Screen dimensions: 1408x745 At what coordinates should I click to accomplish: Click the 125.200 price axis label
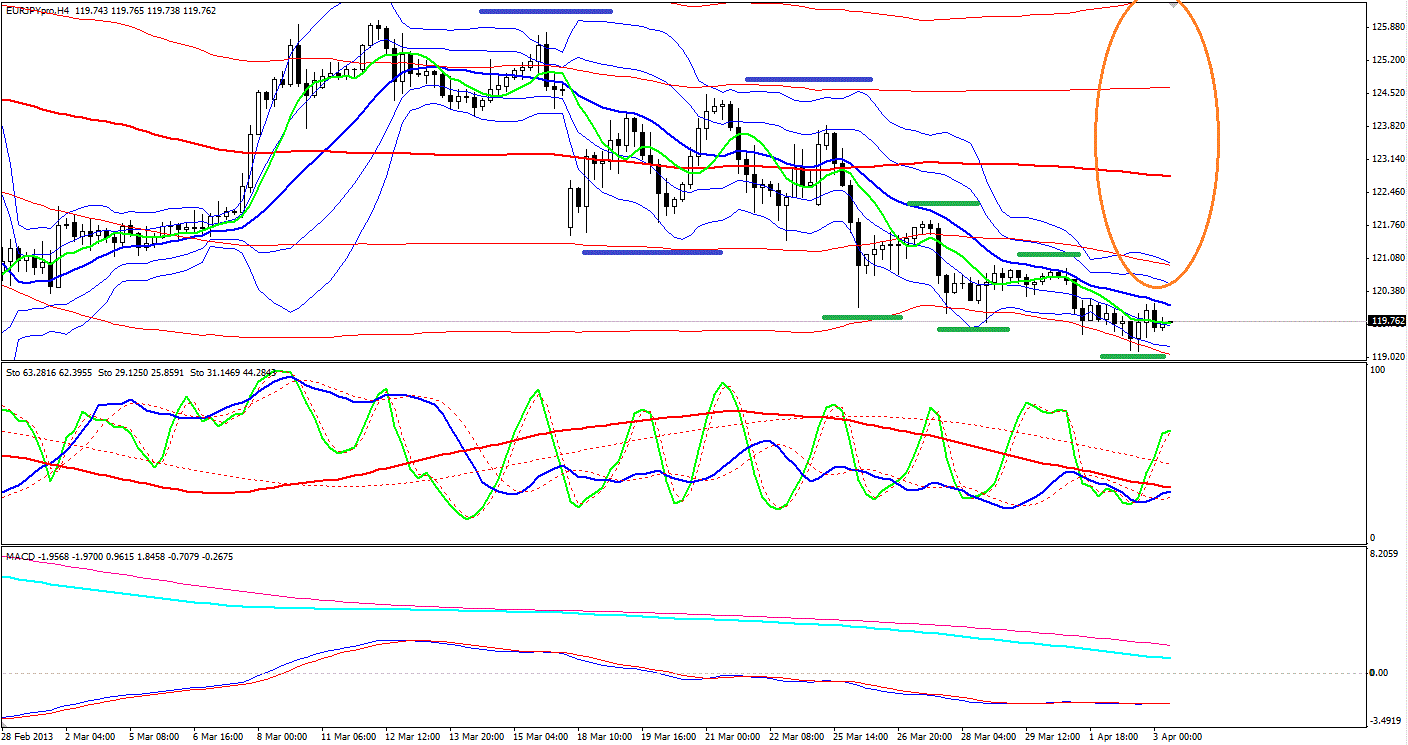click(1389, 60)
